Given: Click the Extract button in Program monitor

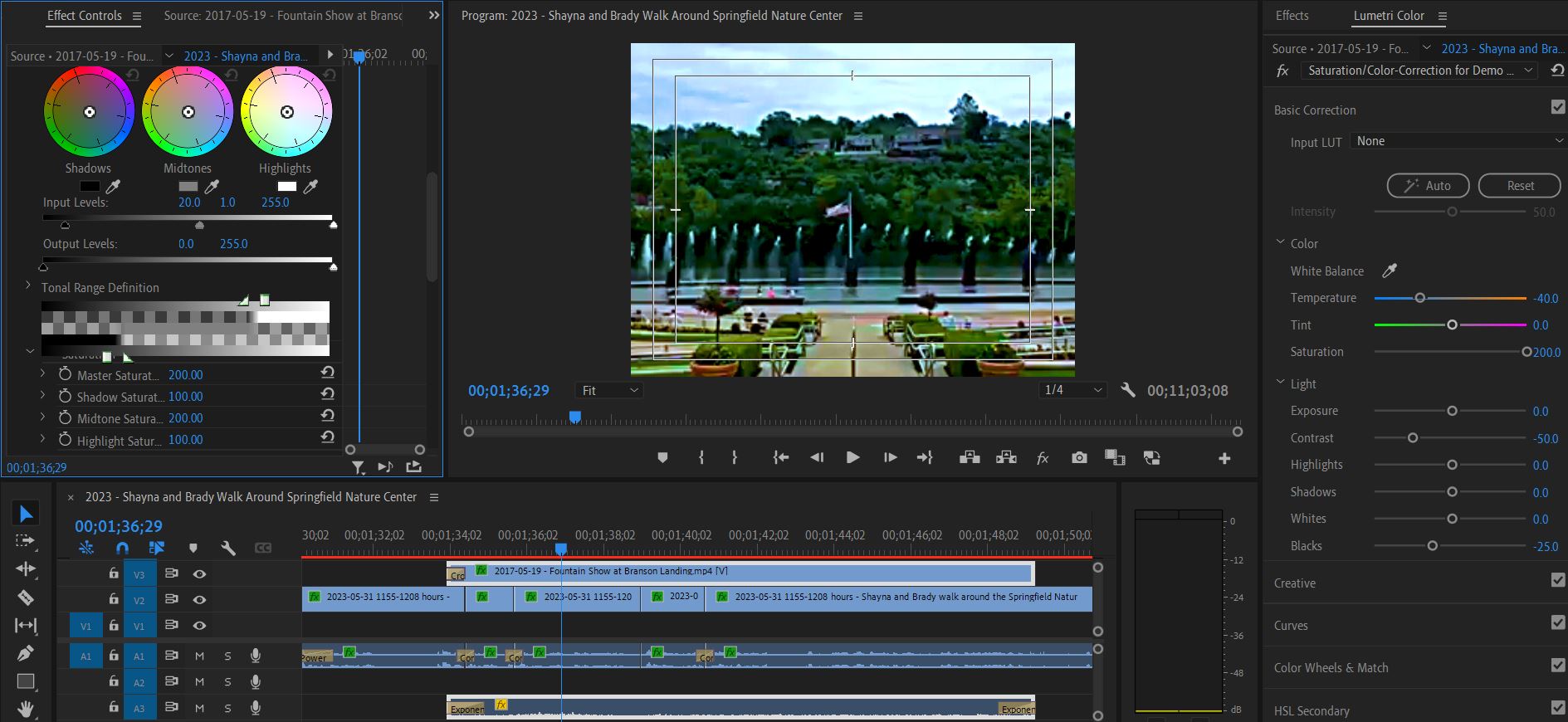Looking at the screenshot, I should [1006, 458].
